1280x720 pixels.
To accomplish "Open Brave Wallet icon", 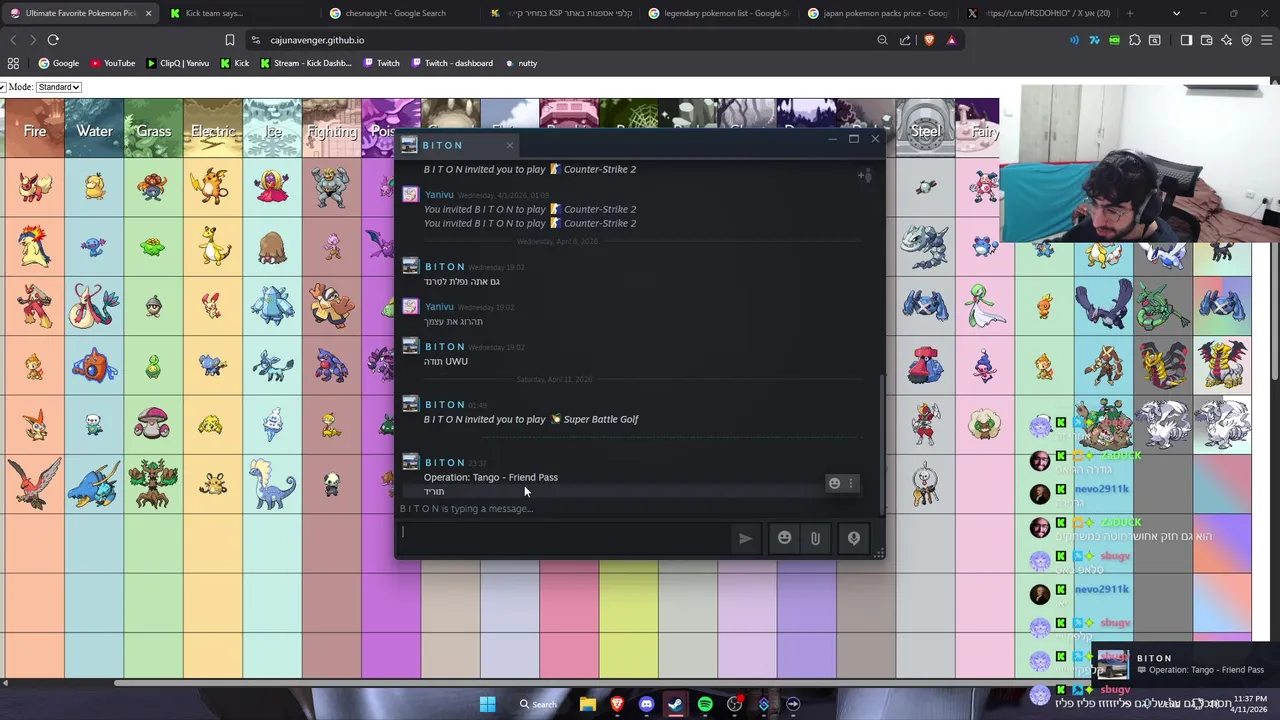I will [x=1206, y=40].
